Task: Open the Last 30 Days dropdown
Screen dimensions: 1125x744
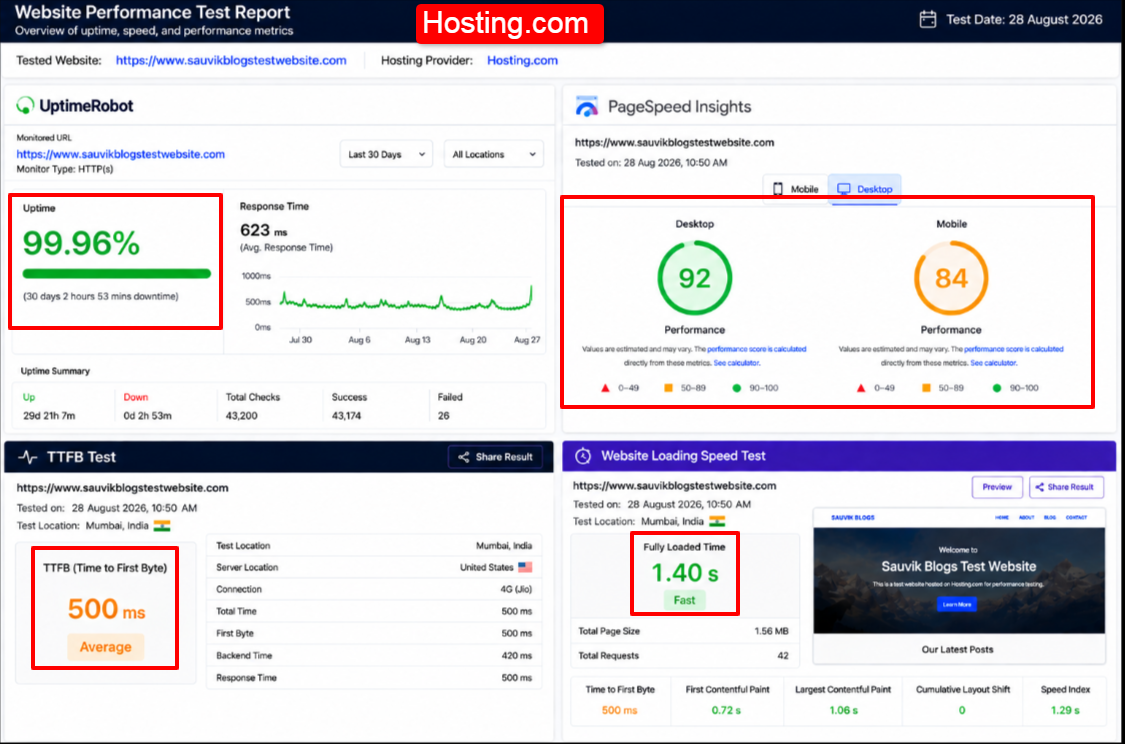Action: tap(386, 154)
